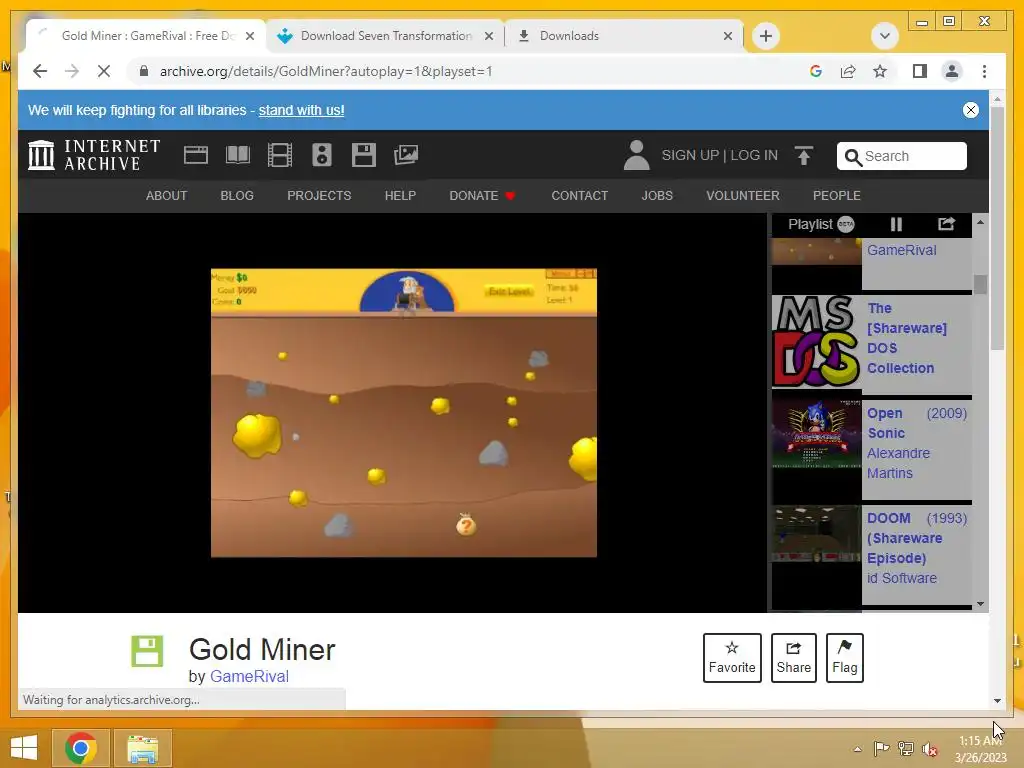The image size is (1024, 768).
Task: Click the page scrollbar down arrow
Action: 997,701
